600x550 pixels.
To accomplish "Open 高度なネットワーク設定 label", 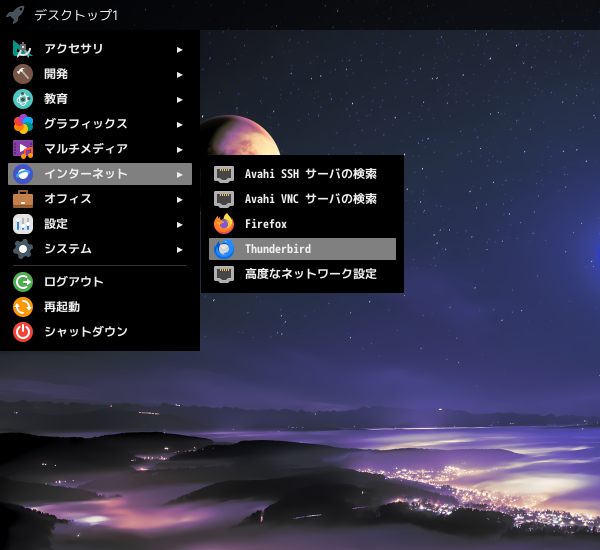I will 311,274.
